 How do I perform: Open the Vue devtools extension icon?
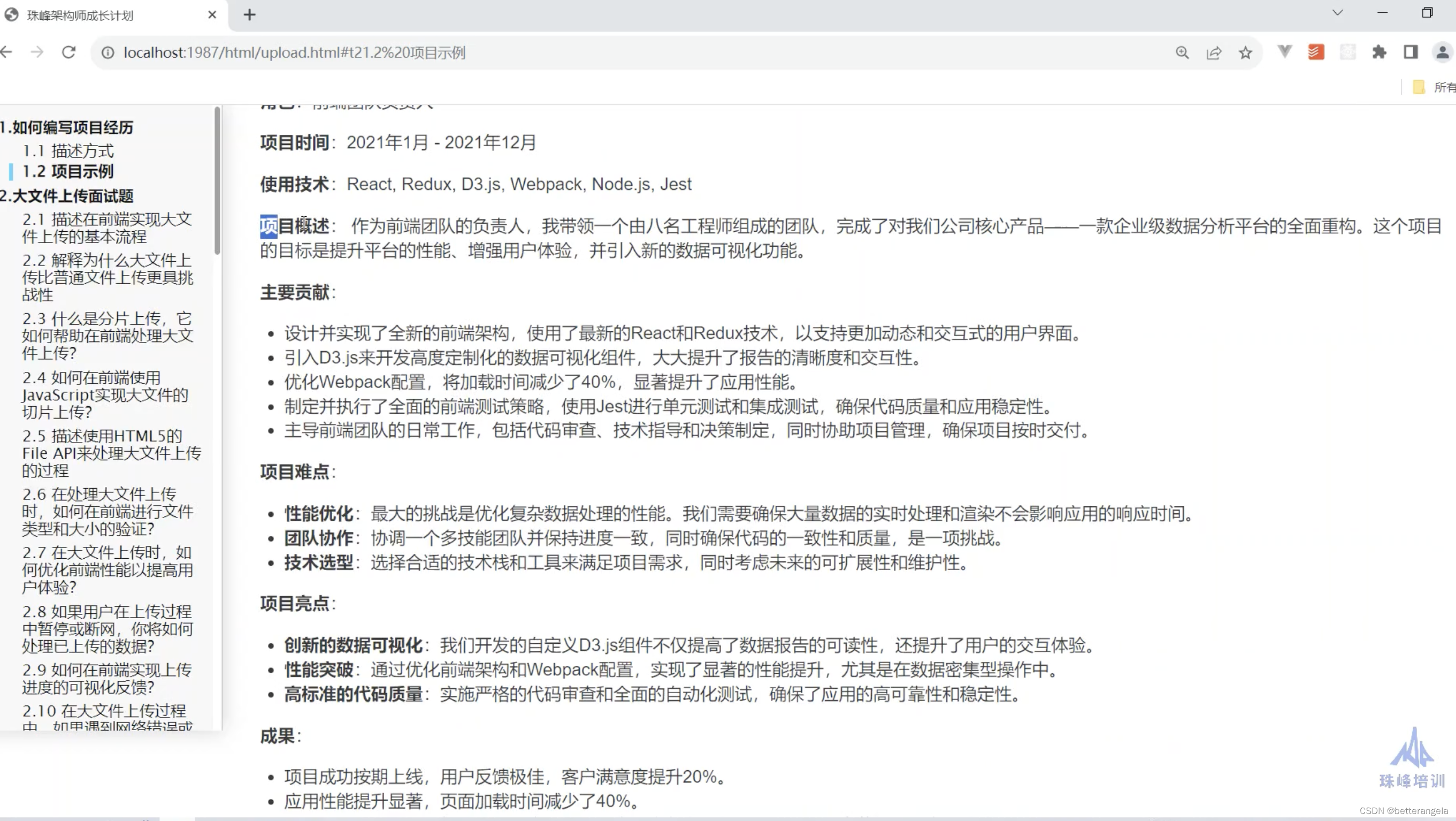click(1284, 52)
